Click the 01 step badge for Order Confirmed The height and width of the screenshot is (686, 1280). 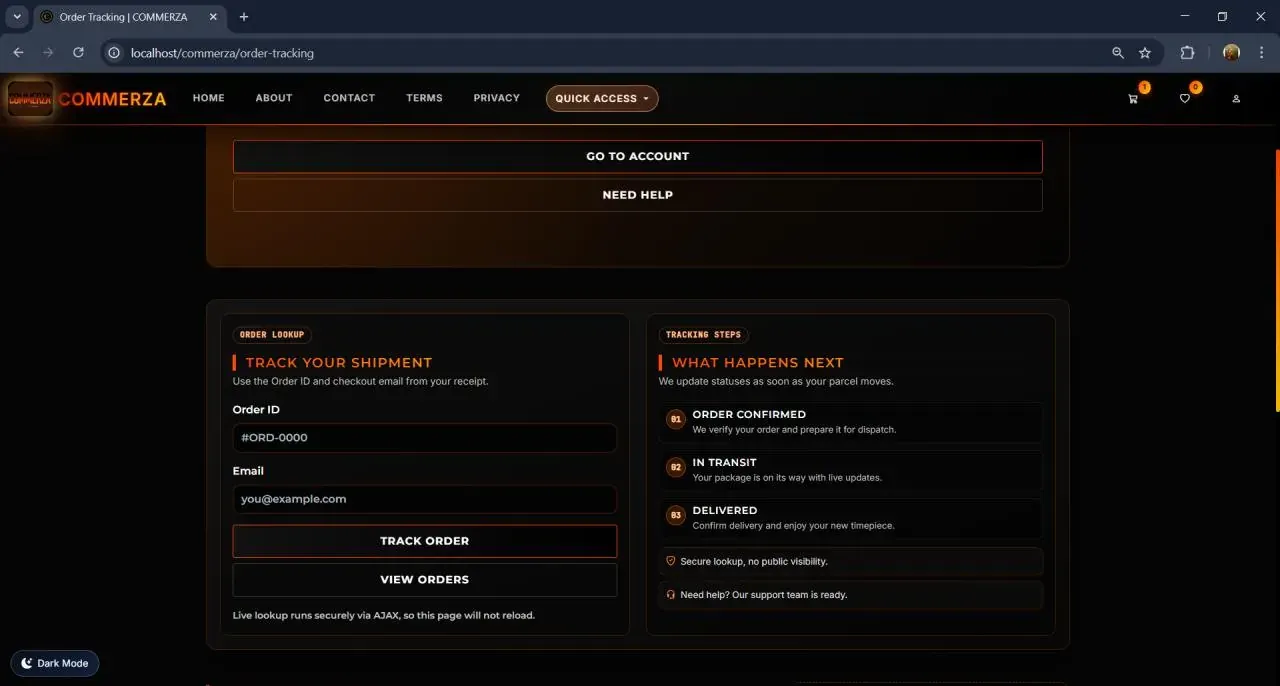[x=676, y=420]
